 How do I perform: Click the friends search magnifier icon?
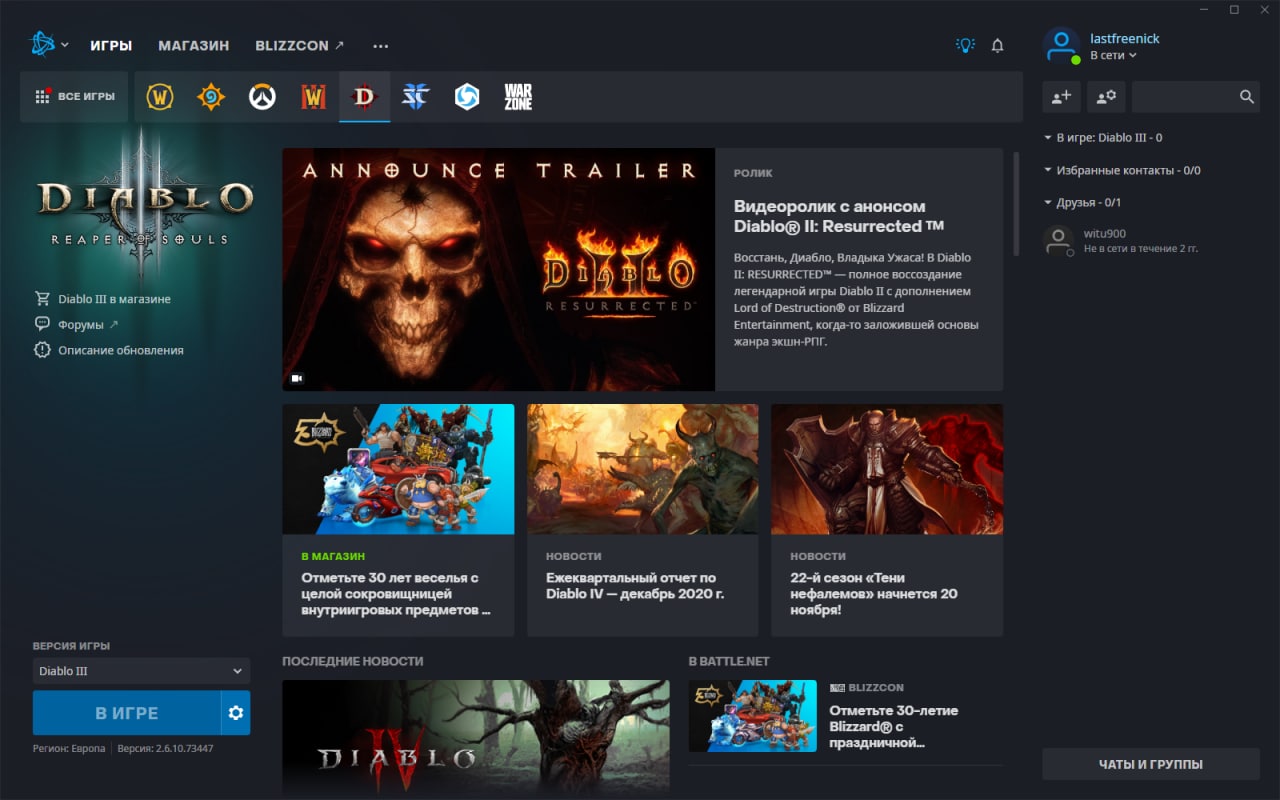pyautogui.click(x=1246, y=97)
